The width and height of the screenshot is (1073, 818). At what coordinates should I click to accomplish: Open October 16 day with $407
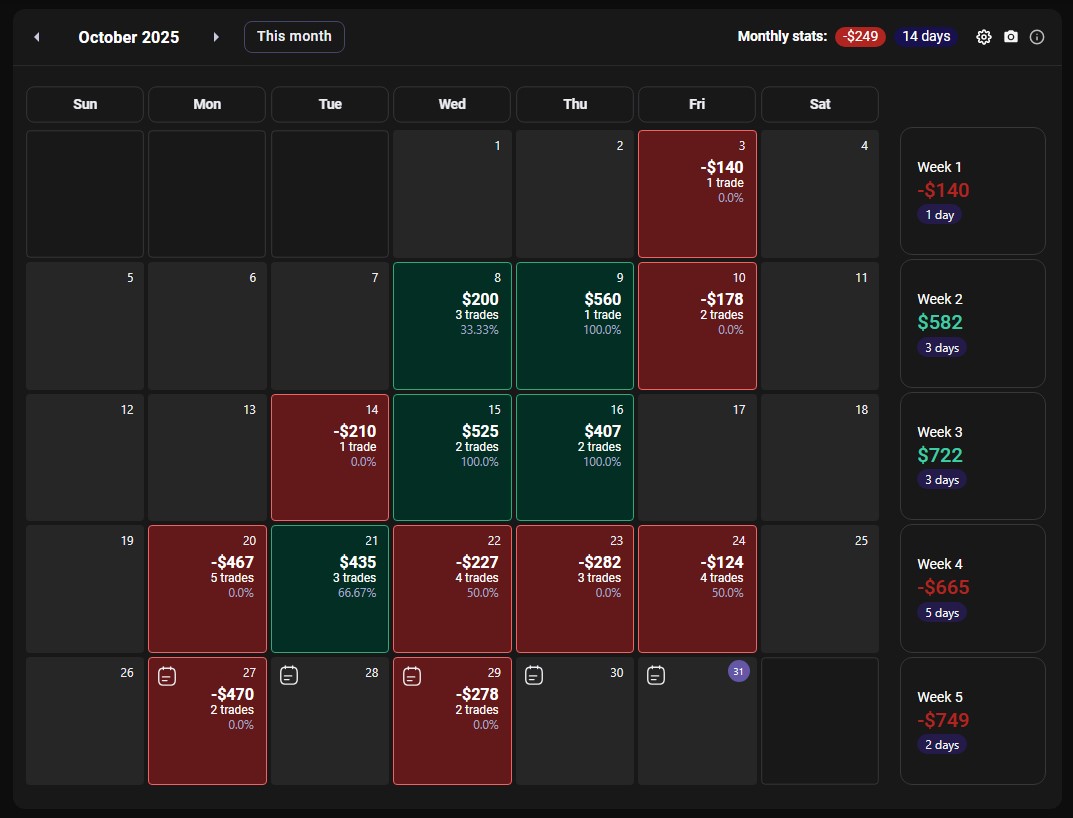(575, 457)
